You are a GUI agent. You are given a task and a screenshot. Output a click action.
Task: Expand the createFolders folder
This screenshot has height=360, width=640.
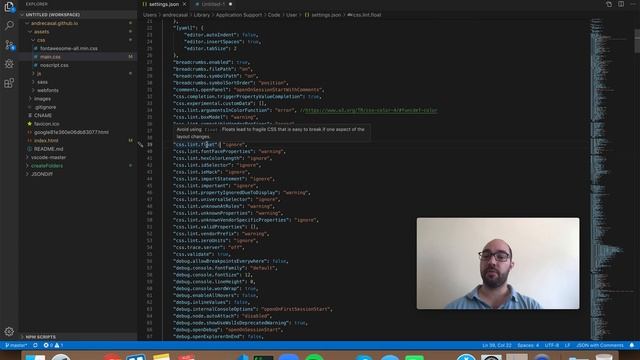78,166
